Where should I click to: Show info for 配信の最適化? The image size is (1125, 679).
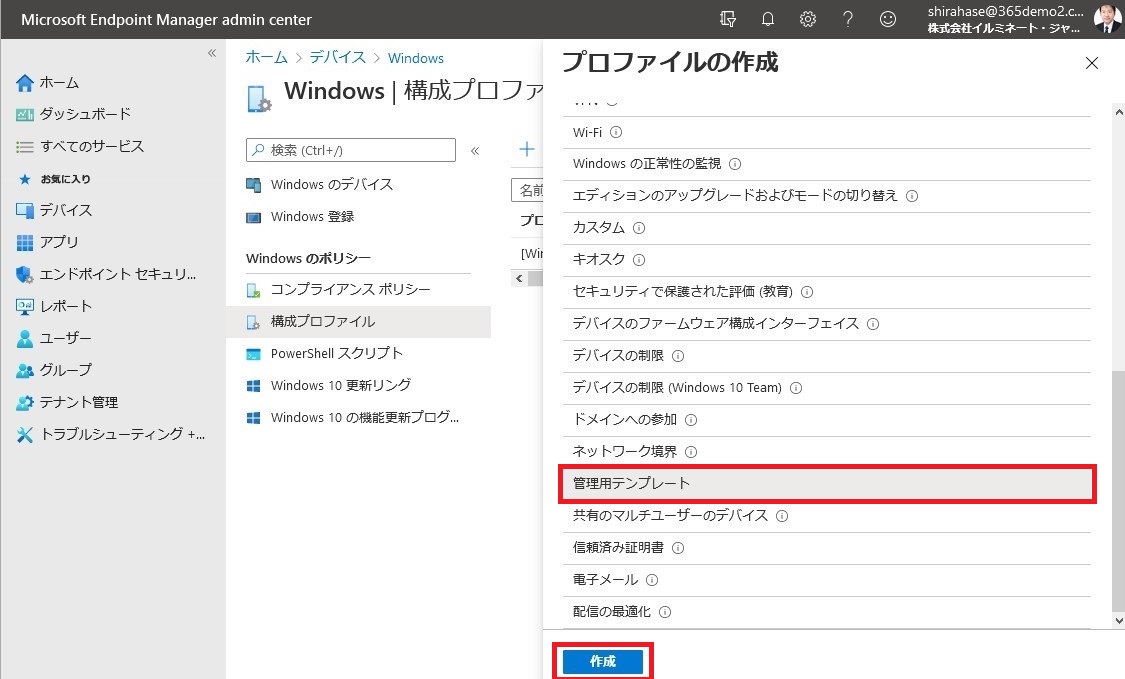click(664, 612)
